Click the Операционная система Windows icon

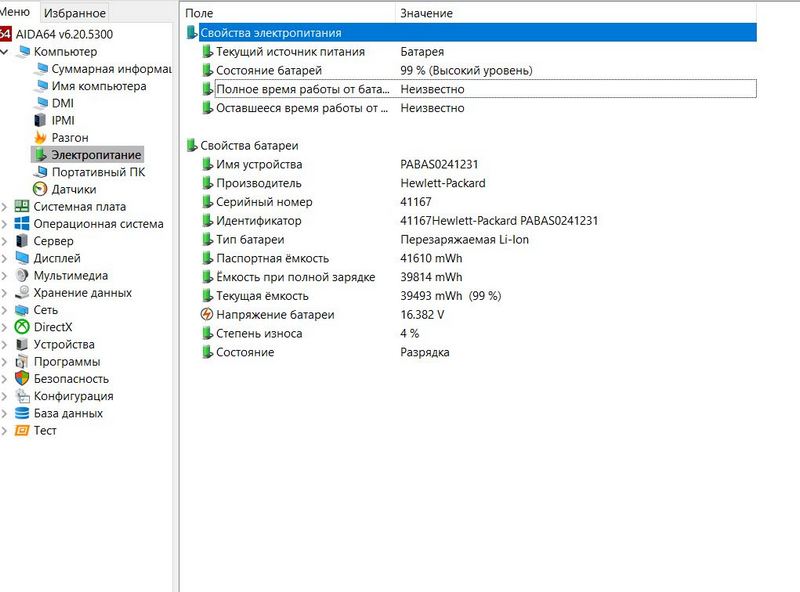tap(22, 224)
